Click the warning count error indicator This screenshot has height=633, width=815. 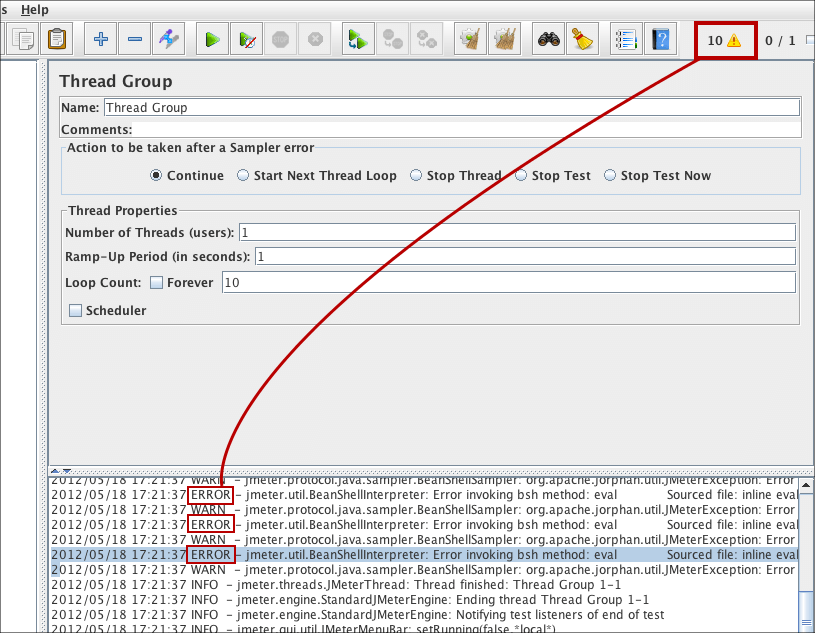725,41
